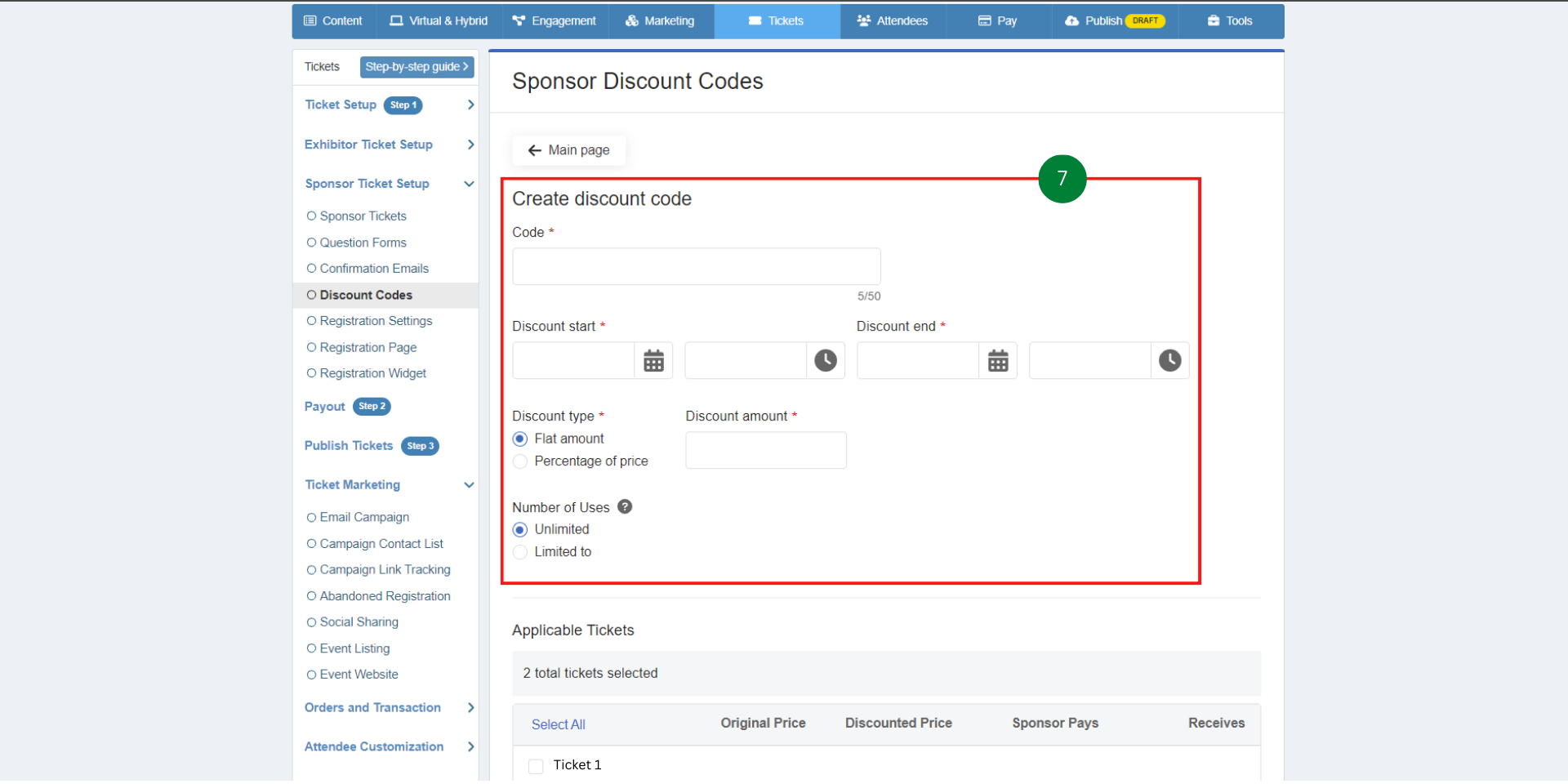Open Campaign Contact List
This screenshot has width=1568, height=784.
tap(381, 544)
